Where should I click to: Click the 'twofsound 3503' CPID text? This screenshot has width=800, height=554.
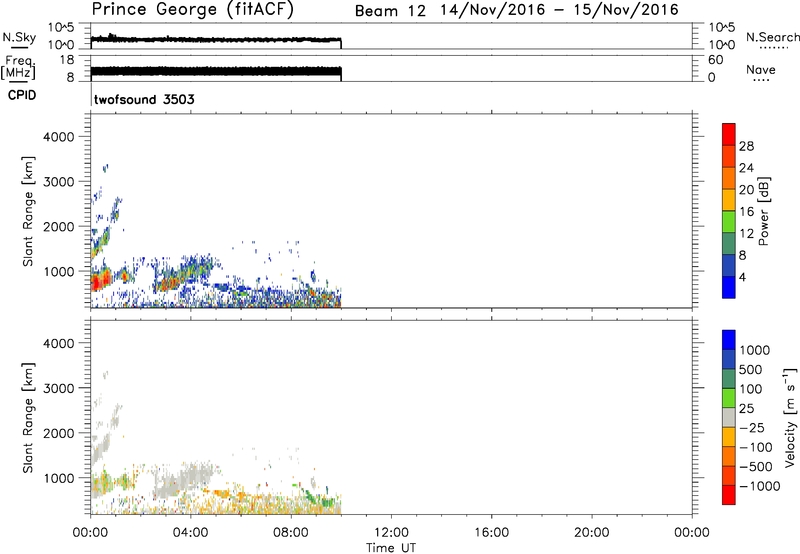[x=144, y=99]
